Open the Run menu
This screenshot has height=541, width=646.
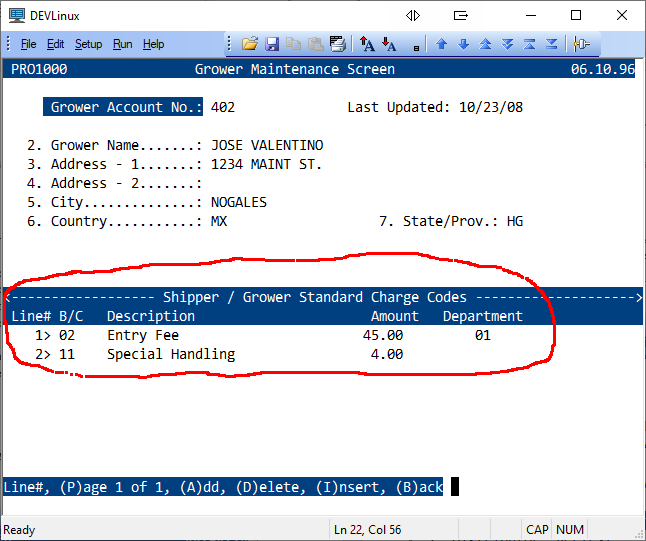click(122, 44)
